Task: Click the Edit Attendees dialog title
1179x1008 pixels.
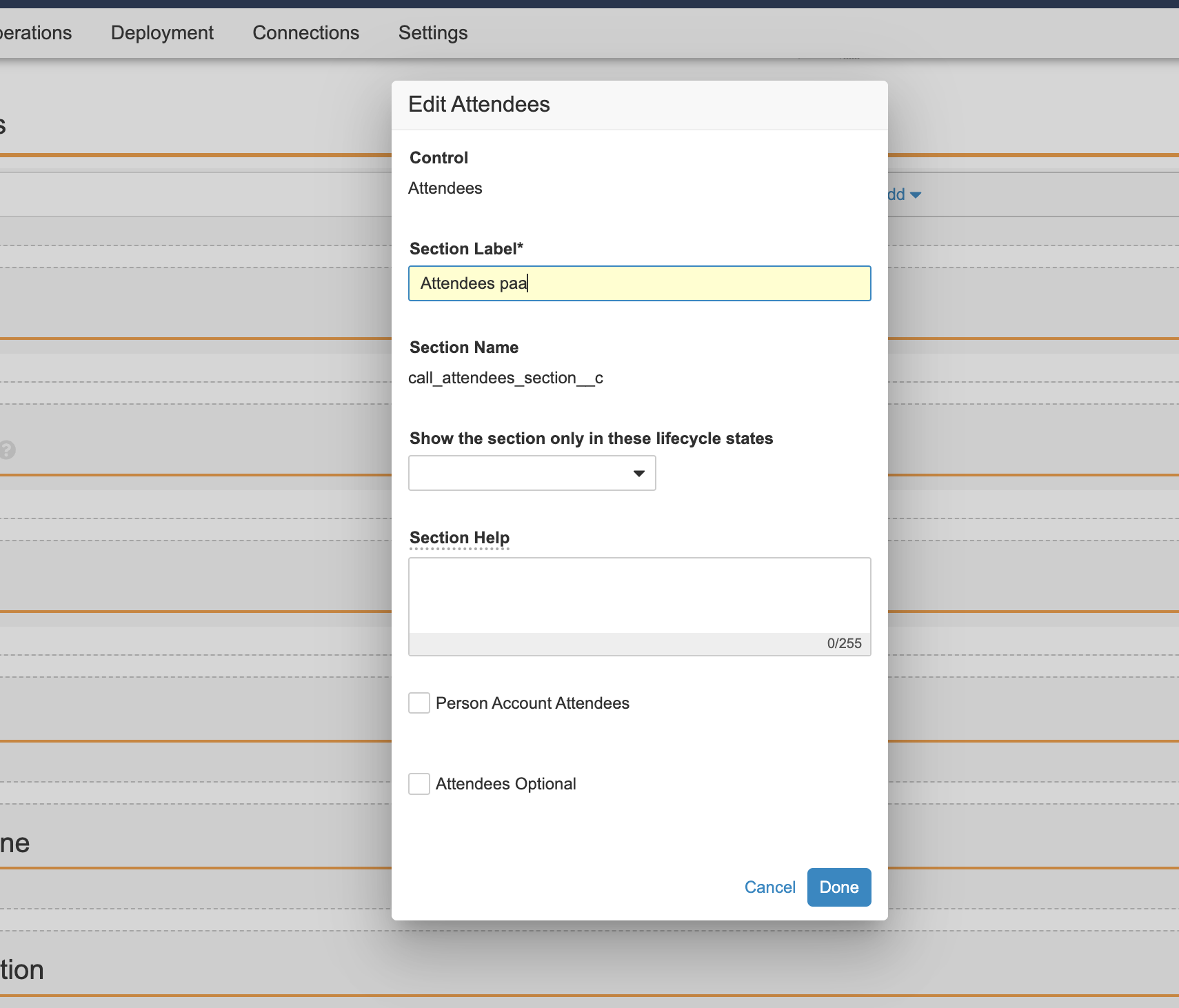Action: coord(478,104)
